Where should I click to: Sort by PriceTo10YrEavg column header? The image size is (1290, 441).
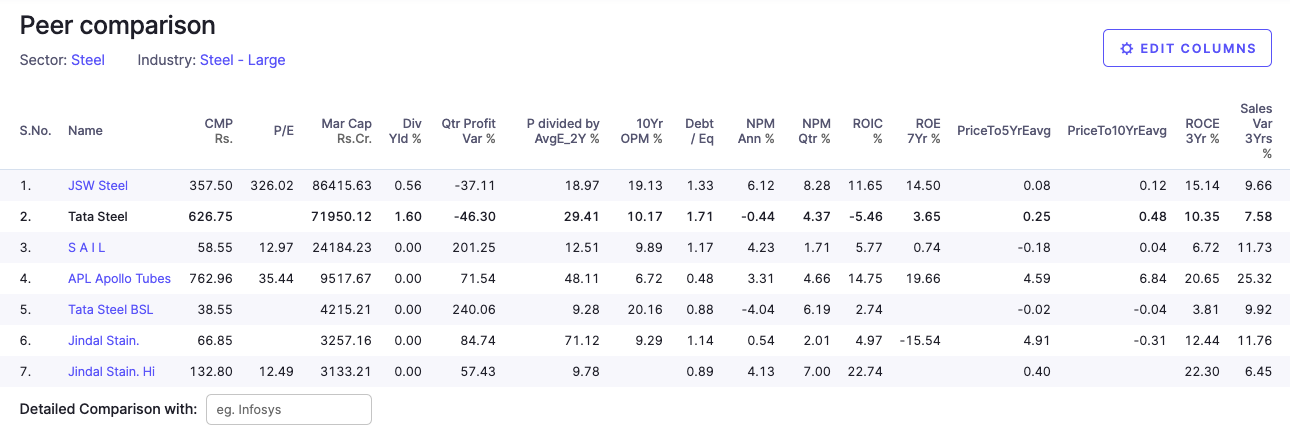coord(1116,131)
